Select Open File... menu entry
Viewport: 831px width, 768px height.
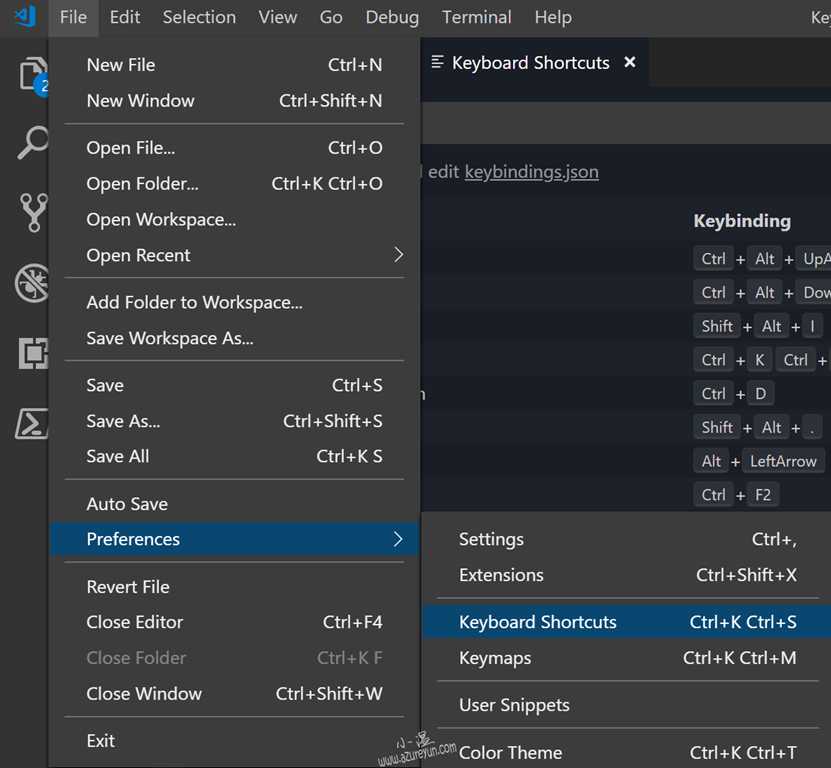click(x=234, y=148)
